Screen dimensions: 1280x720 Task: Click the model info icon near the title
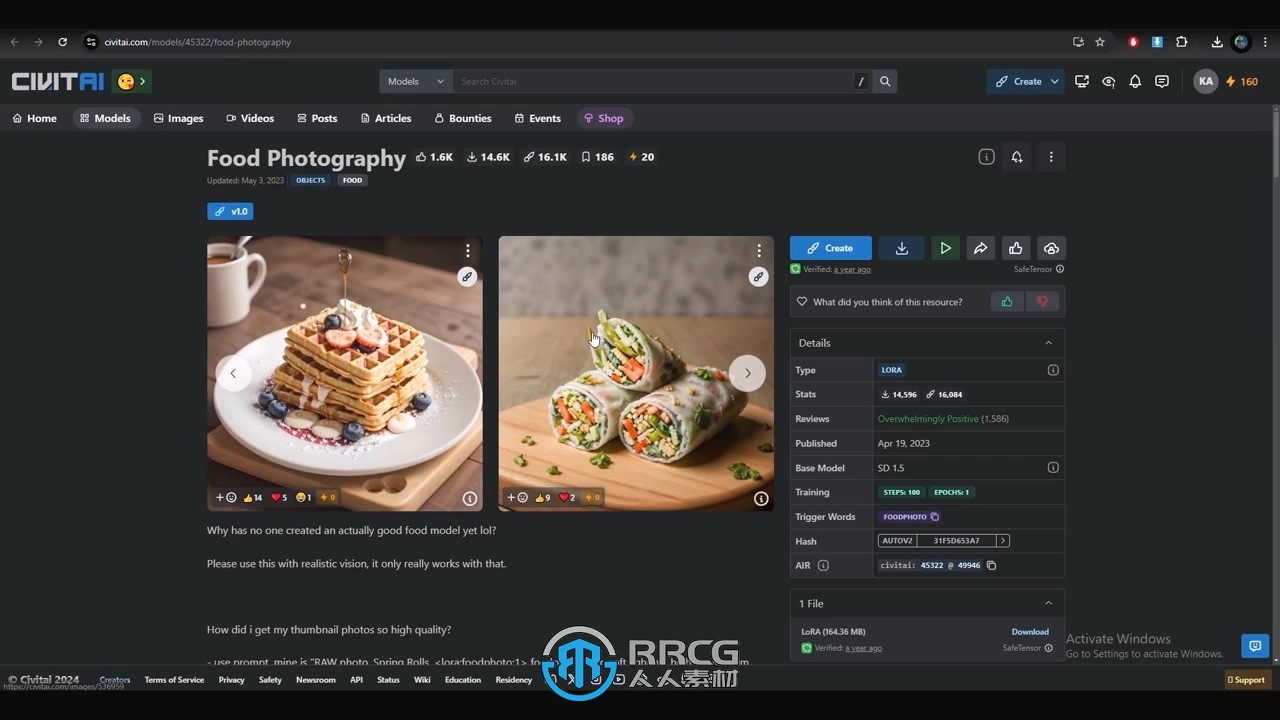(x=986, y=157)
